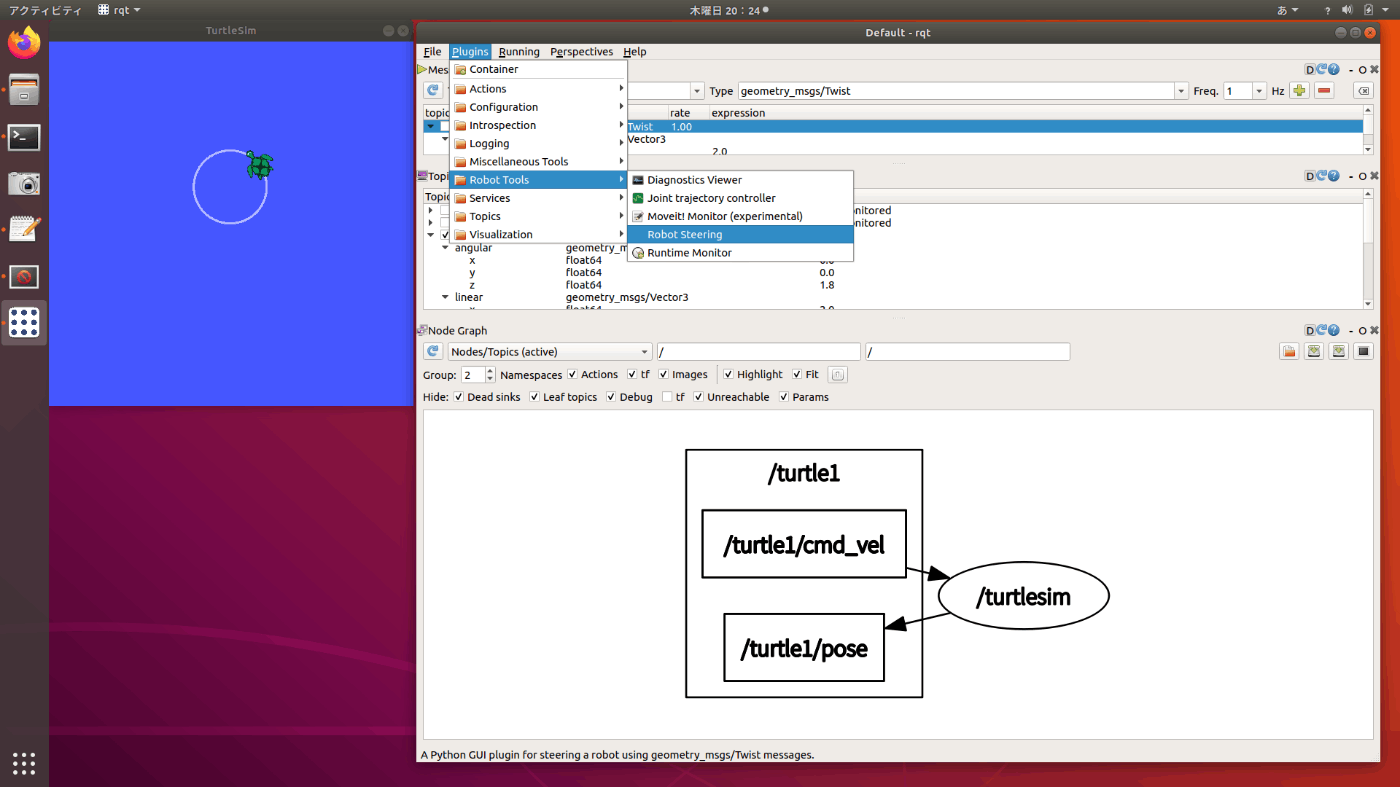The image size is (1400, 787).
Task: Select the Container menu item
Action: [539, 69]
